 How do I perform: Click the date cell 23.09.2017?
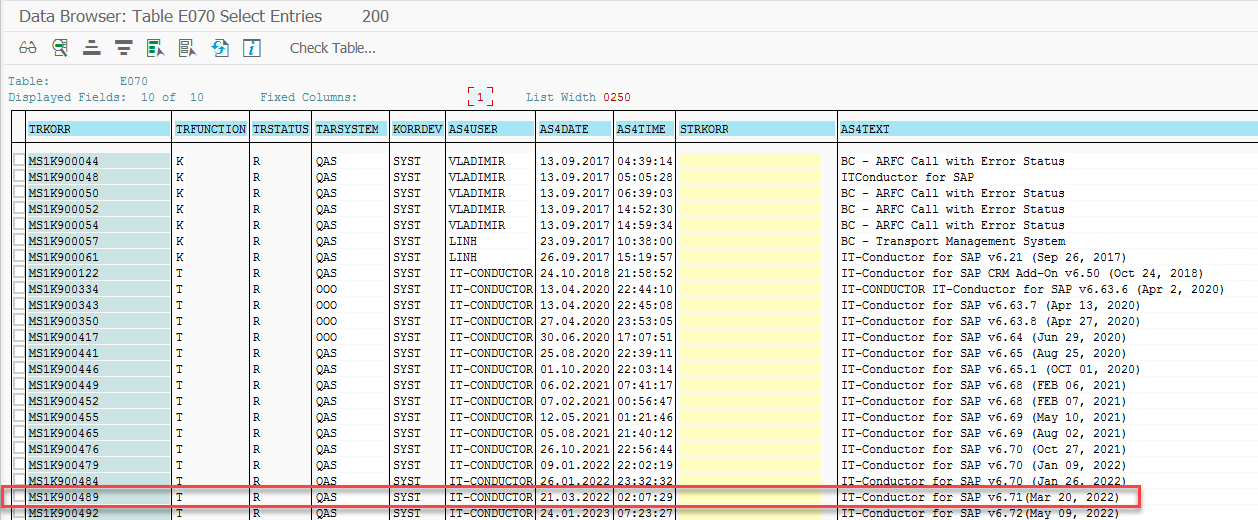point(574,241)
